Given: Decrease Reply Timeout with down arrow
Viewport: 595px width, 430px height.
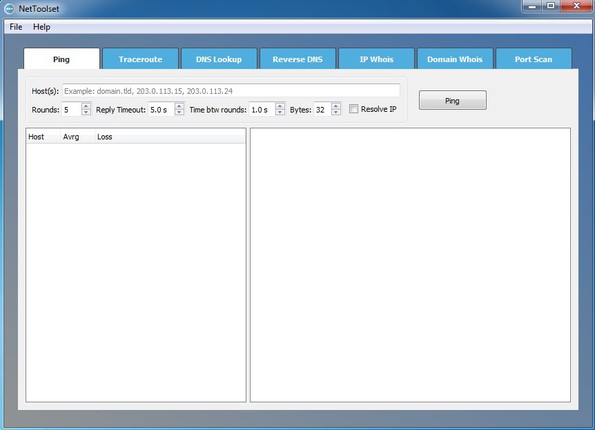Looking at the screenshot, I should (x=179, y=113).
